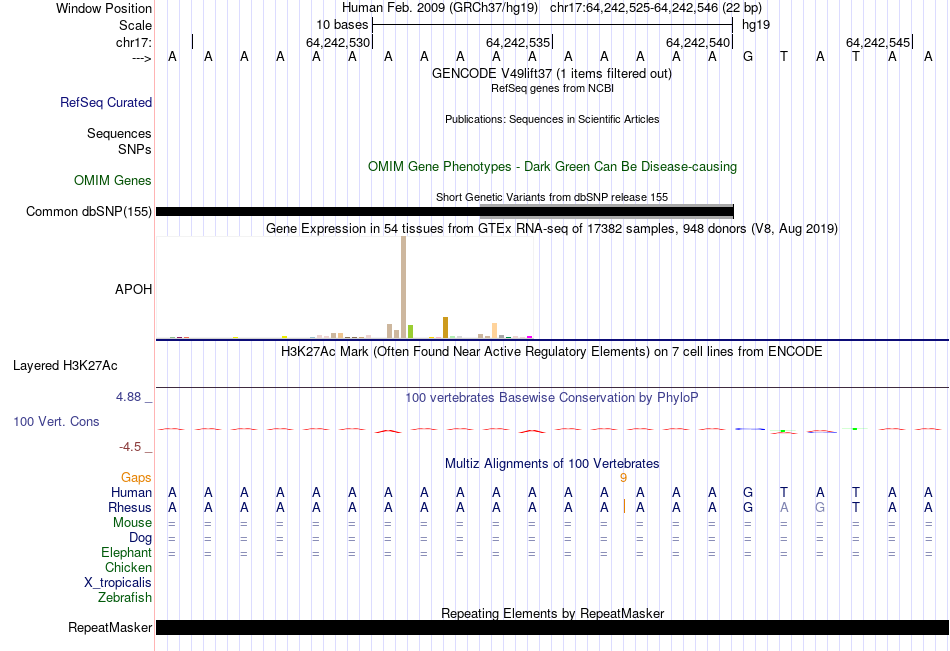Screen dimensions: 950x651
Task: Click the SNPs track label
Action: pyautogui.click(x=135, y=149)
